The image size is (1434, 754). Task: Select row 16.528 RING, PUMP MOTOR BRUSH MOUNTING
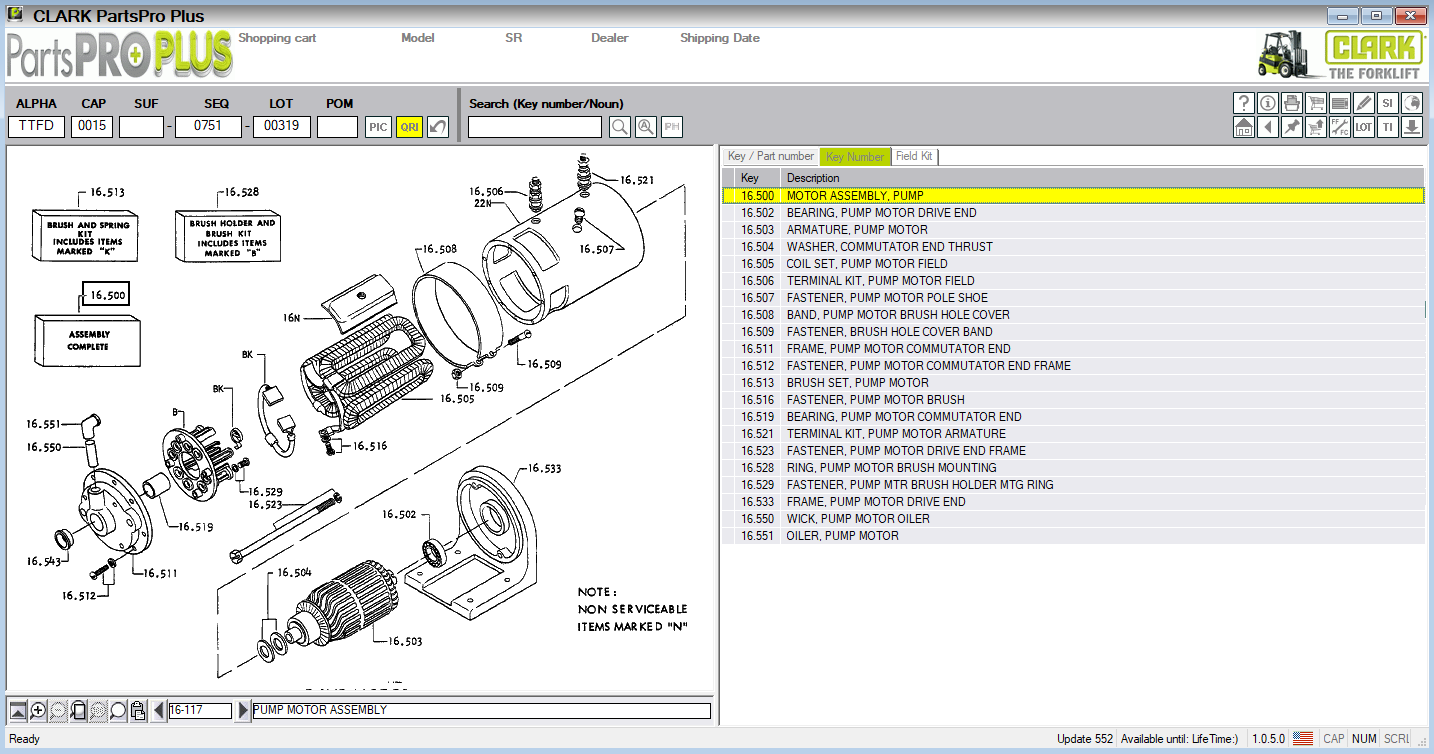click(x=1073, y=468)
